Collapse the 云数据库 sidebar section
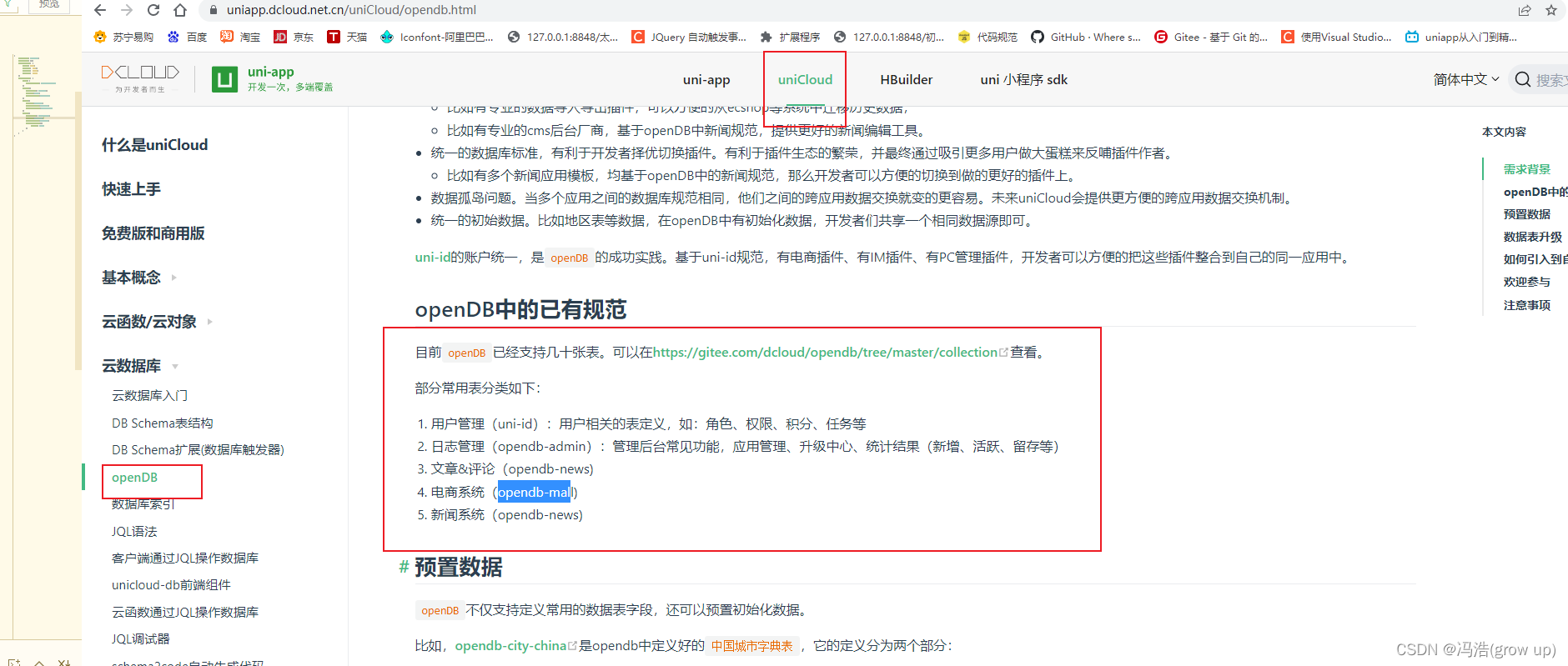The height and width of the screenshot is (666, 1568). tap(140, 366)
